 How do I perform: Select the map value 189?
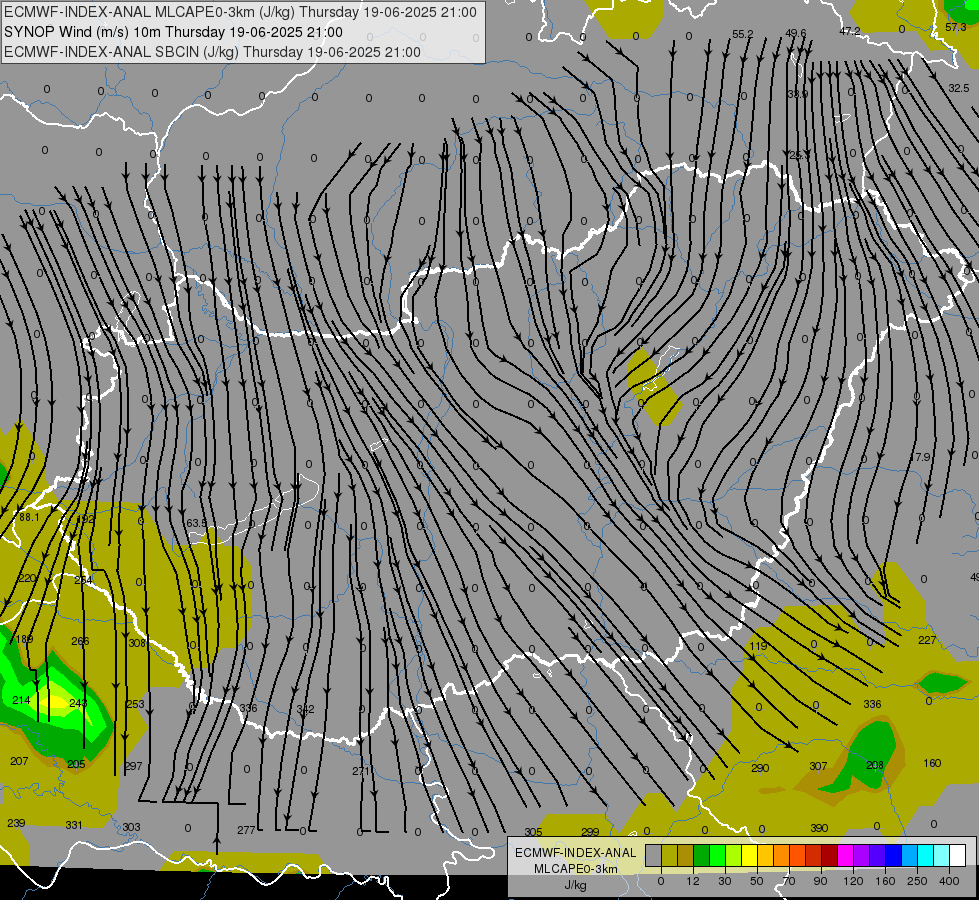pos(24,640)
